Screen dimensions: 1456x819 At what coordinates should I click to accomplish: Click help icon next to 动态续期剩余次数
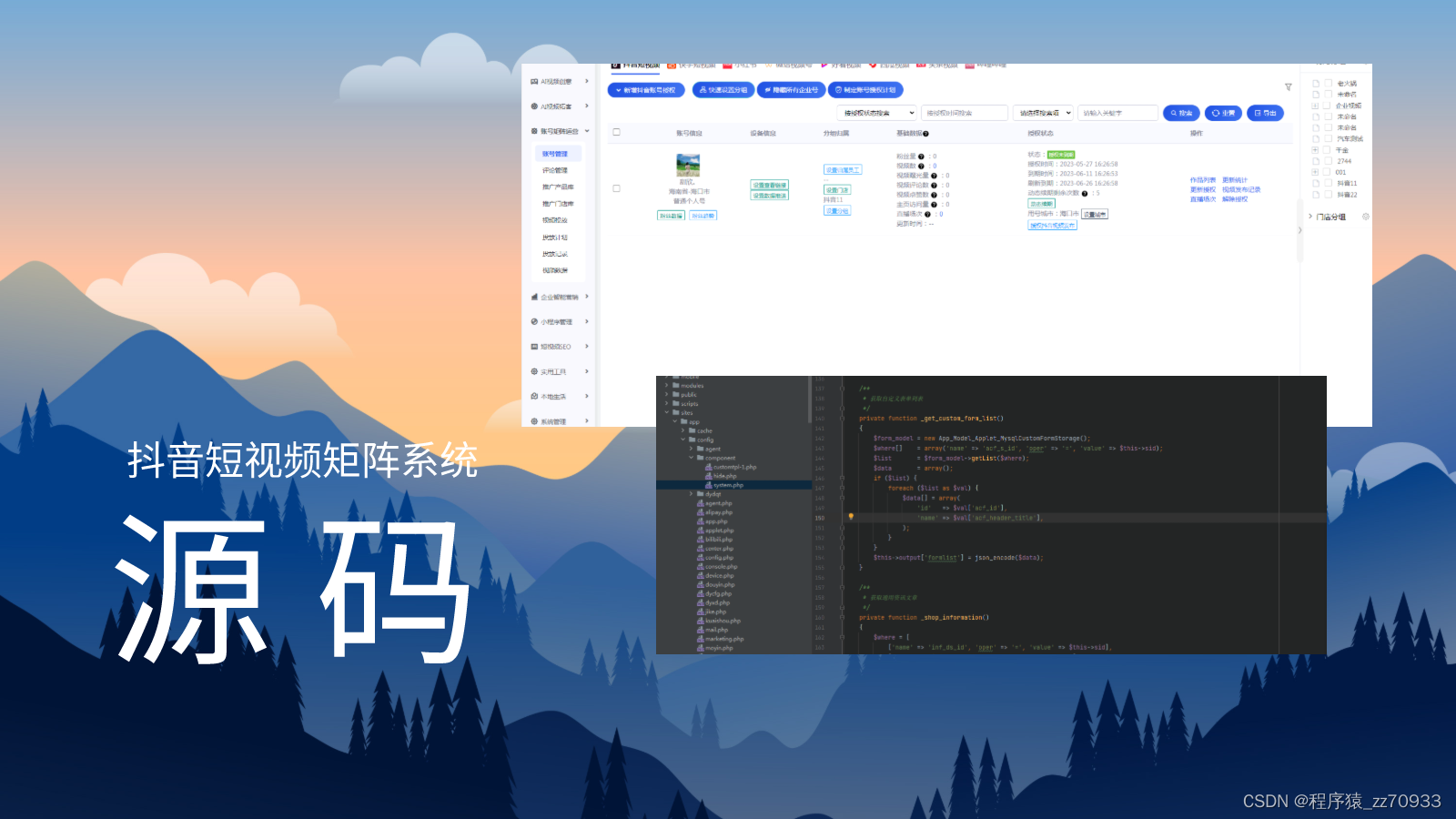pos(1084,193)
